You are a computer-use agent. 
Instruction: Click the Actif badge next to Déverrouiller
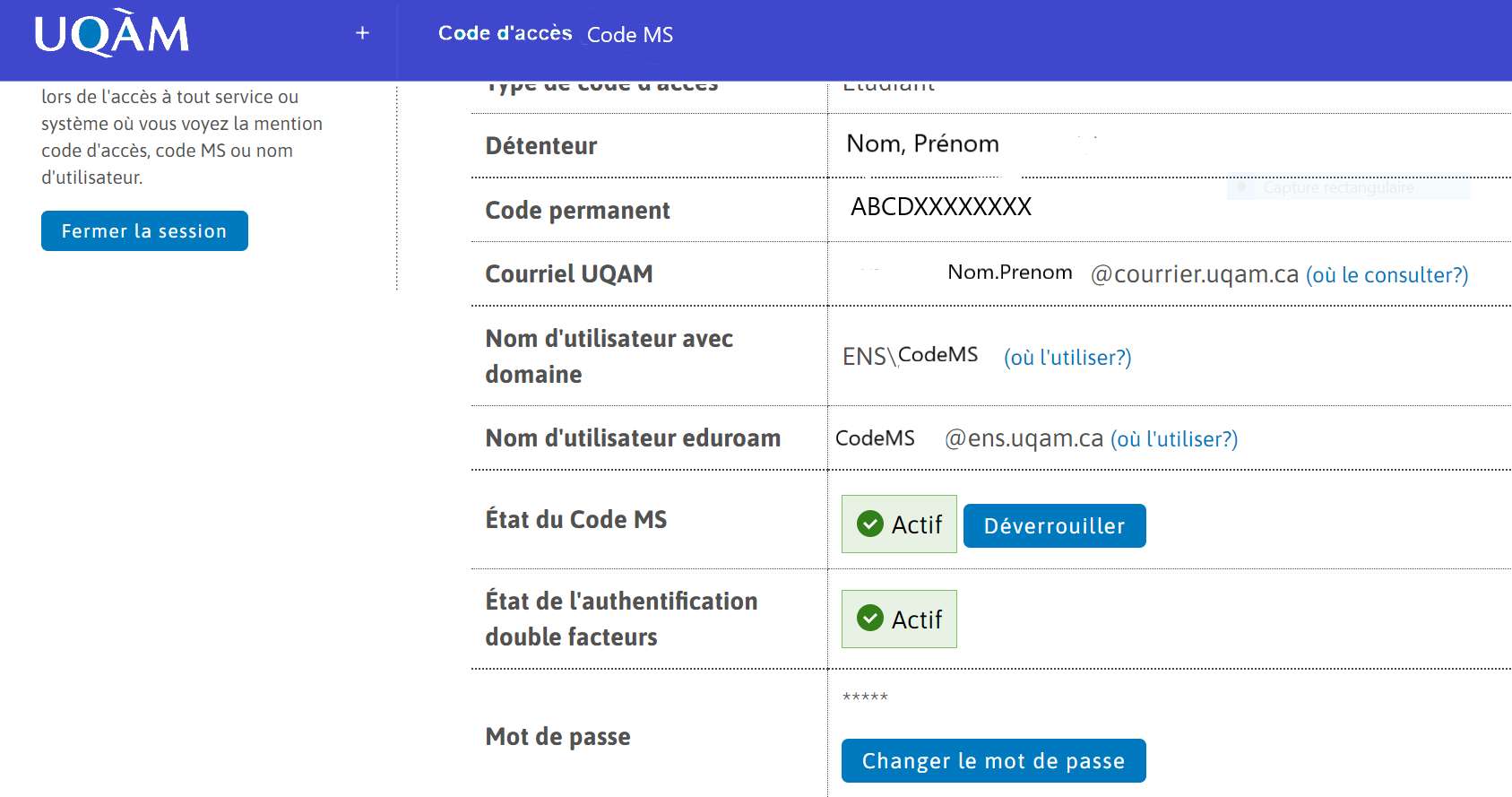899,524
